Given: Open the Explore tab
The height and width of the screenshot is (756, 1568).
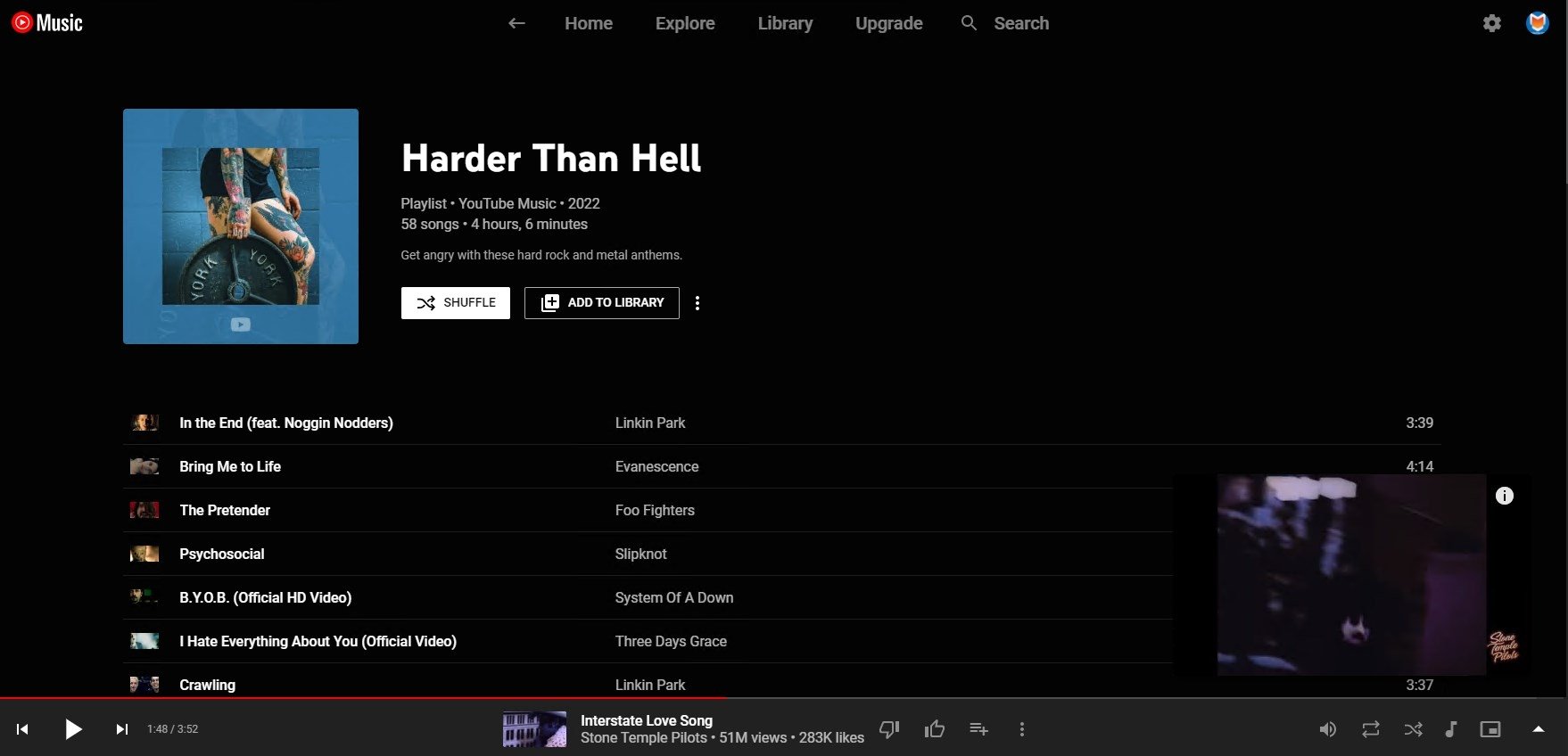Looking at the screenshot, I should click(x=685, y=23).
